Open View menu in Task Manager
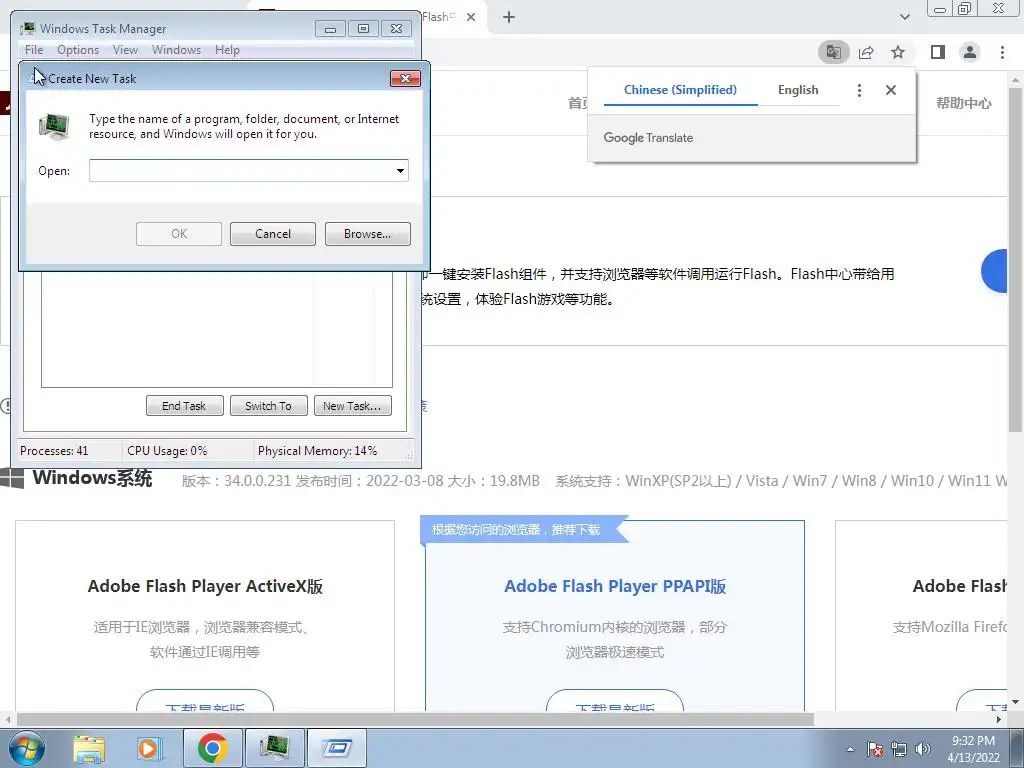The image size is (1024, 768). click(125, 50)
